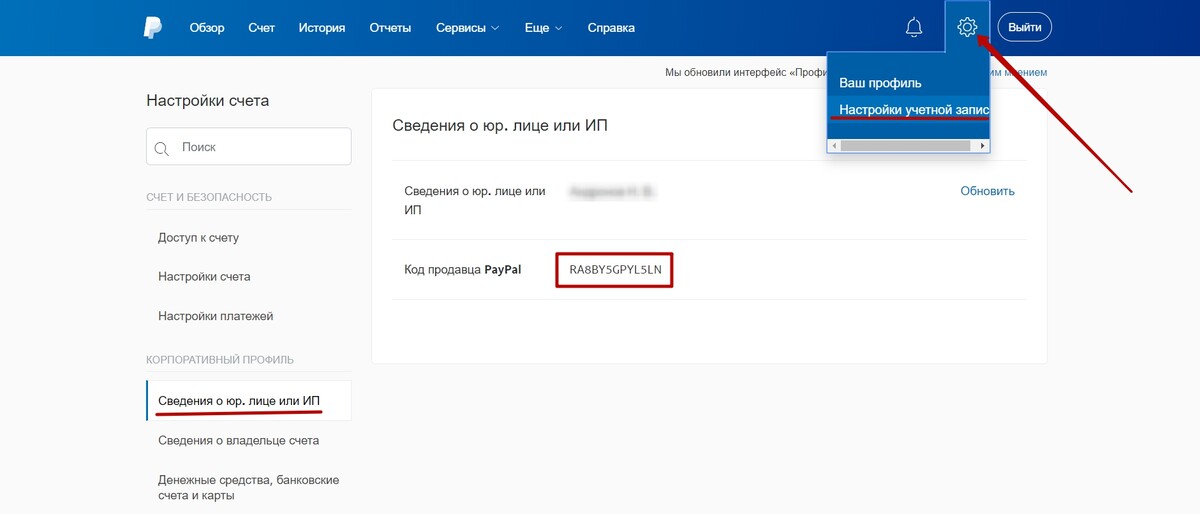The width and height of the screenshot is (1200, 514).
Task: Open the Справка help page
Action: click(611, 28)
